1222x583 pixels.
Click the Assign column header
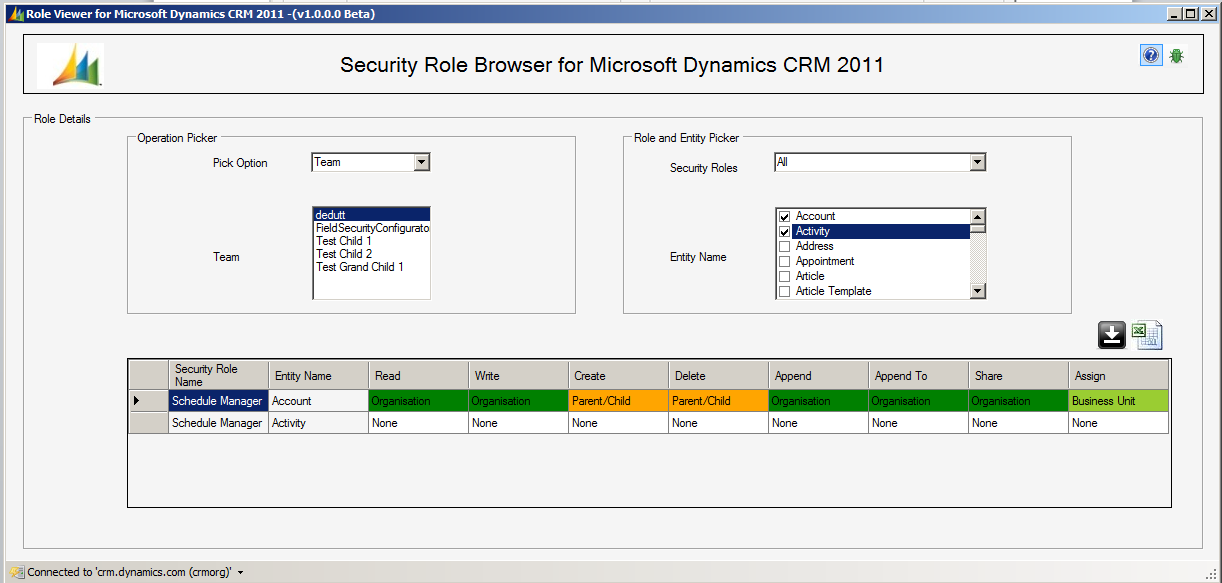click(1118, 375)
